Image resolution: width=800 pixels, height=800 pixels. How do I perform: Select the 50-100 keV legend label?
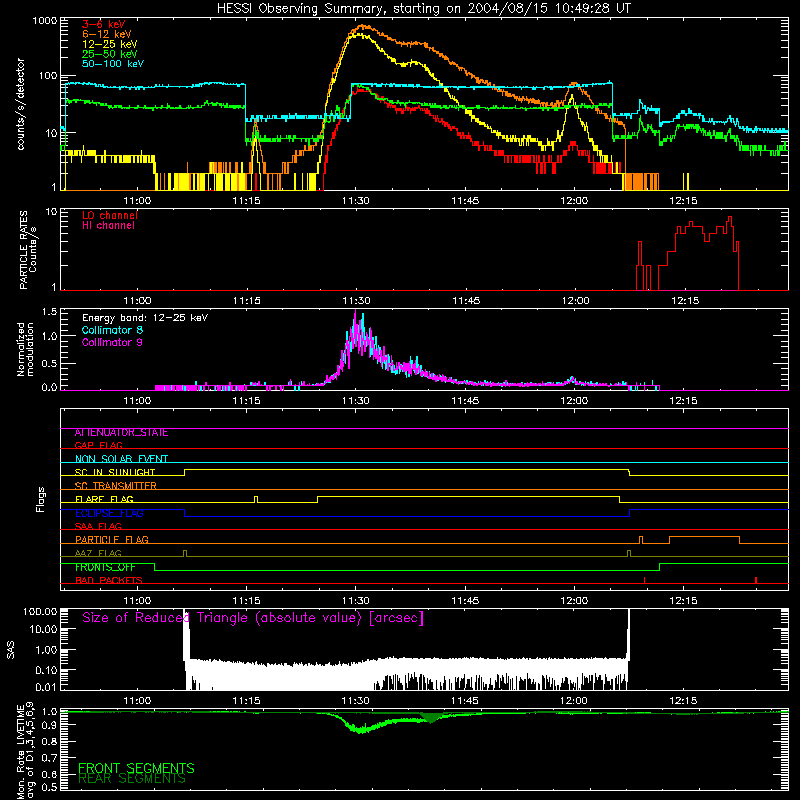(112, 64)
